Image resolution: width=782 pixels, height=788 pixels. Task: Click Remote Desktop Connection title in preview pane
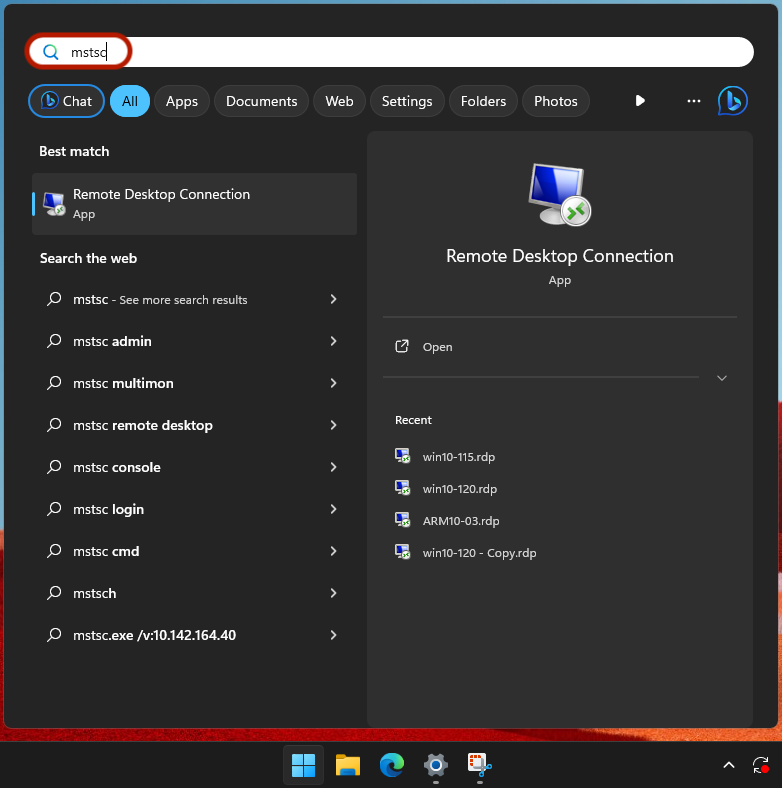pos(559,256)
